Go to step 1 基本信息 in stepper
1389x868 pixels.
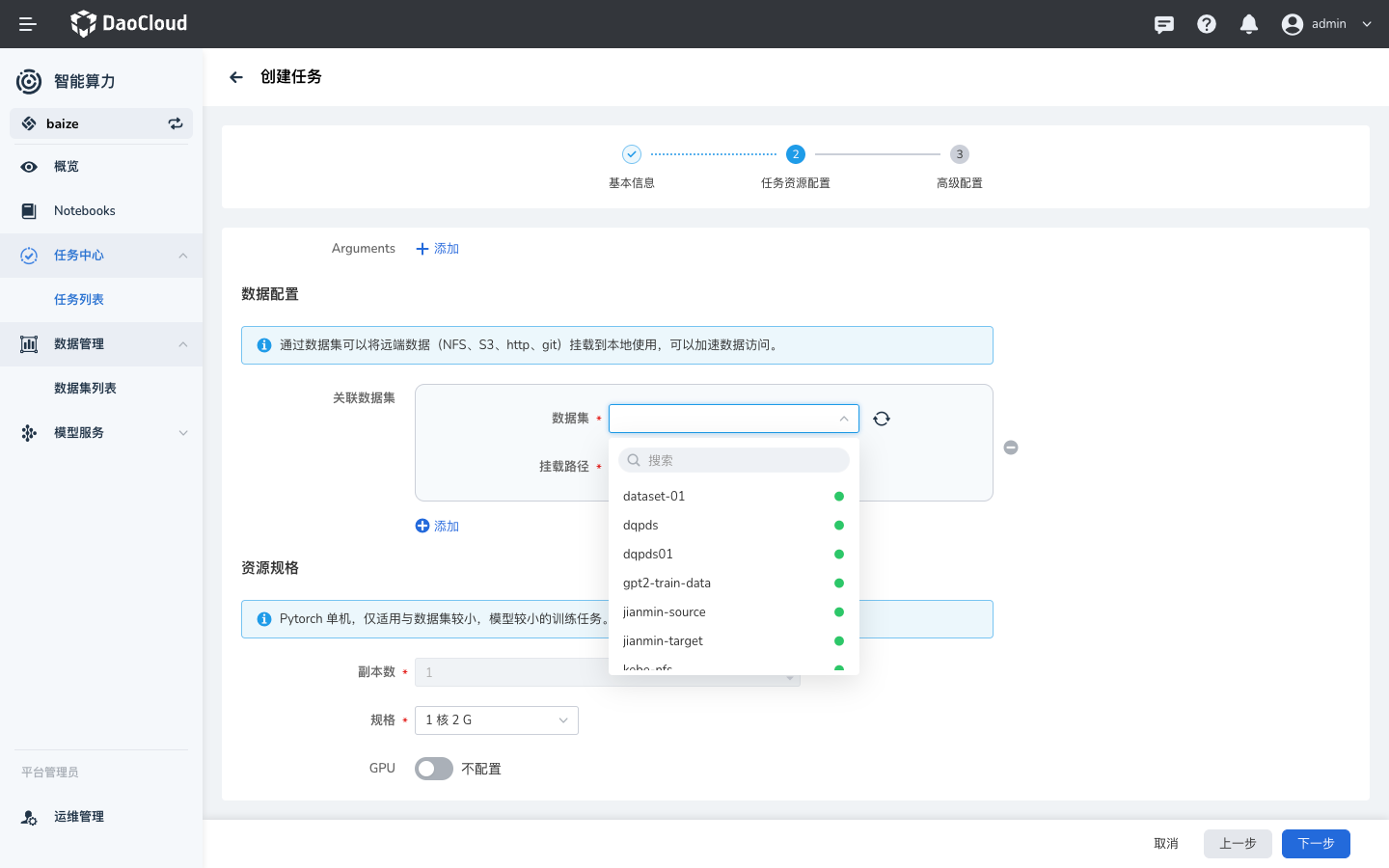coord(632,154)
